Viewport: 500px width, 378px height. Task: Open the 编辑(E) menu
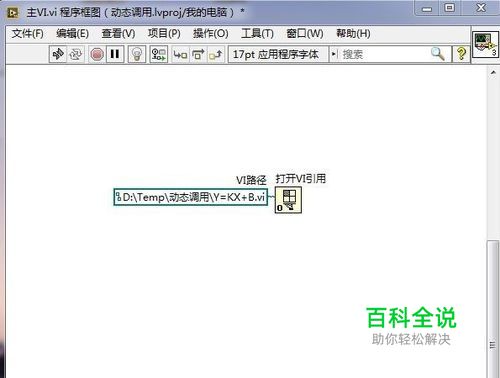(72, 34)
